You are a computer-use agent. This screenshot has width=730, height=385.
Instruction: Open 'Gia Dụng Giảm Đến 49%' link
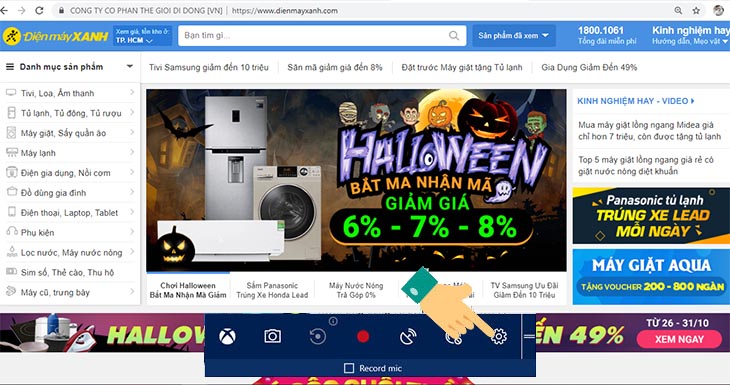[x=589, y=68]
